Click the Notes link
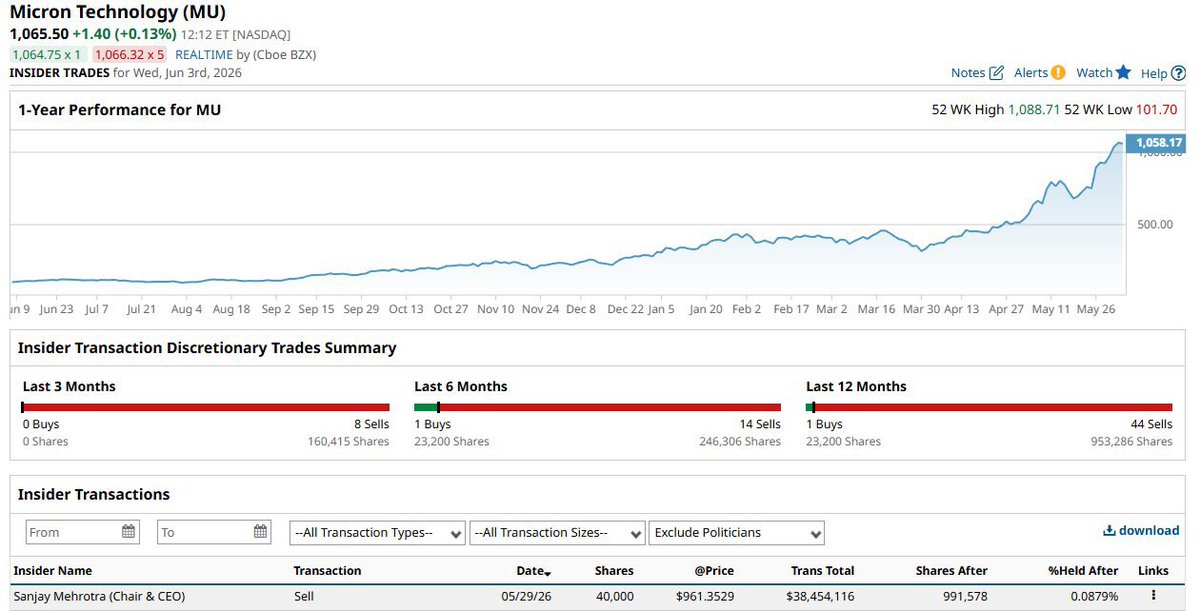This screenshot has height=611, width=1200. (968, 73)
